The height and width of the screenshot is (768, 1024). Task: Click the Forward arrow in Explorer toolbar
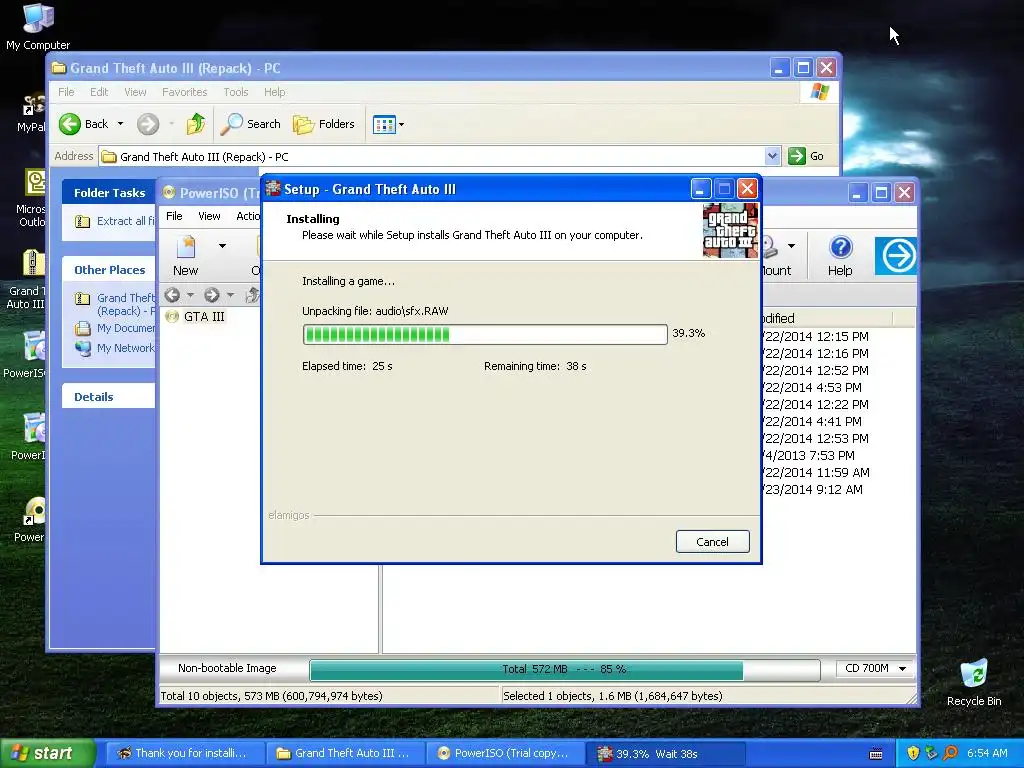pos(148,124)
